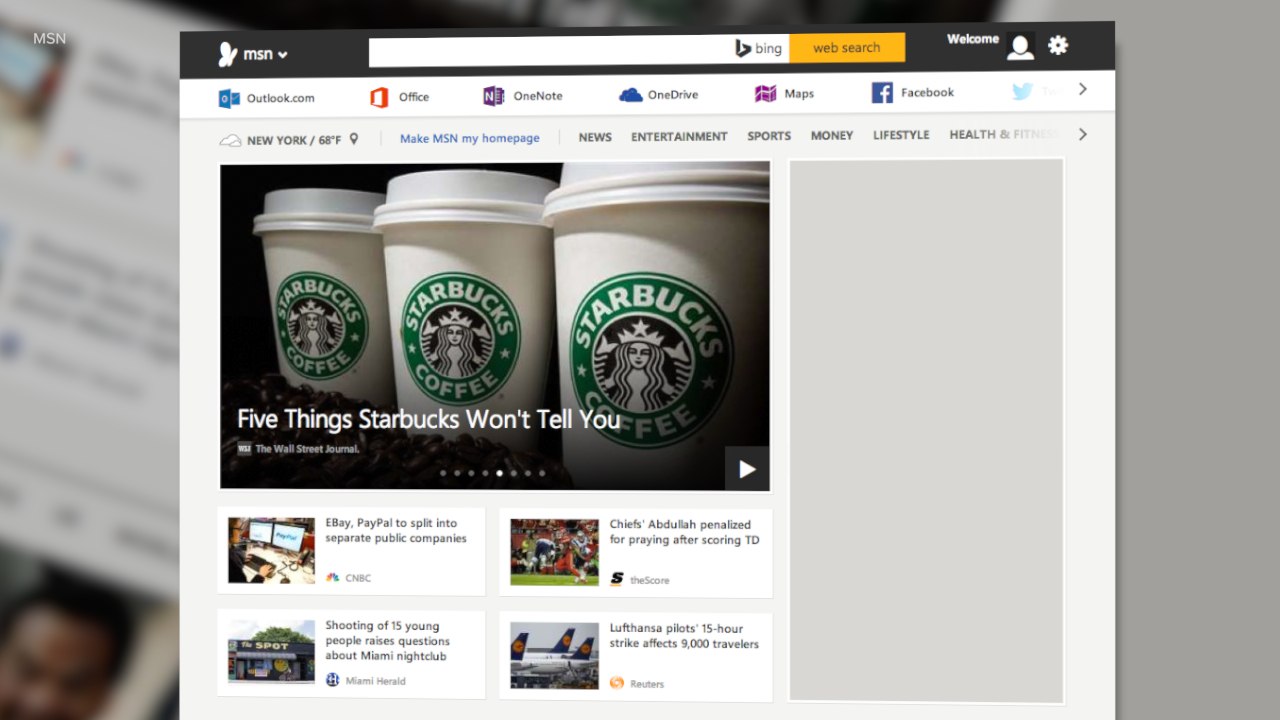This screenshot has width=1280, height=720.
Task: Select the last carousel dot
Action: point(542,473)
